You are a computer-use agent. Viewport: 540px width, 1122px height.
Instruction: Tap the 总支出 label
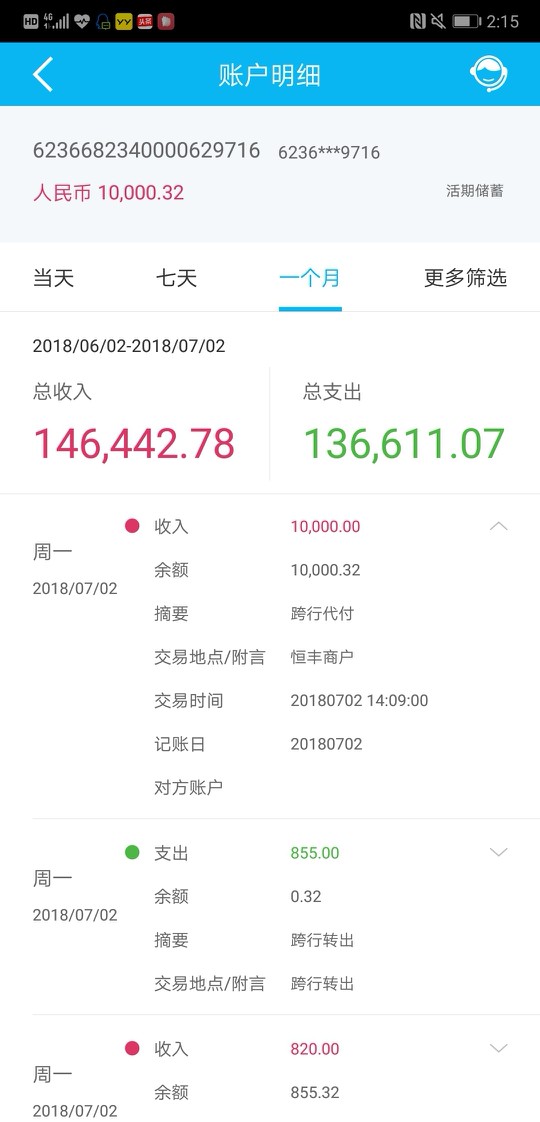coord(332,392)
